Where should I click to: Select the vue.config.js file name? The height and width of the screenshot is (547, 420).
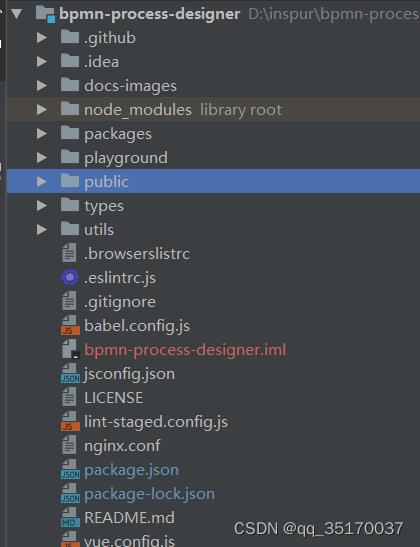(x=129, y=540)
